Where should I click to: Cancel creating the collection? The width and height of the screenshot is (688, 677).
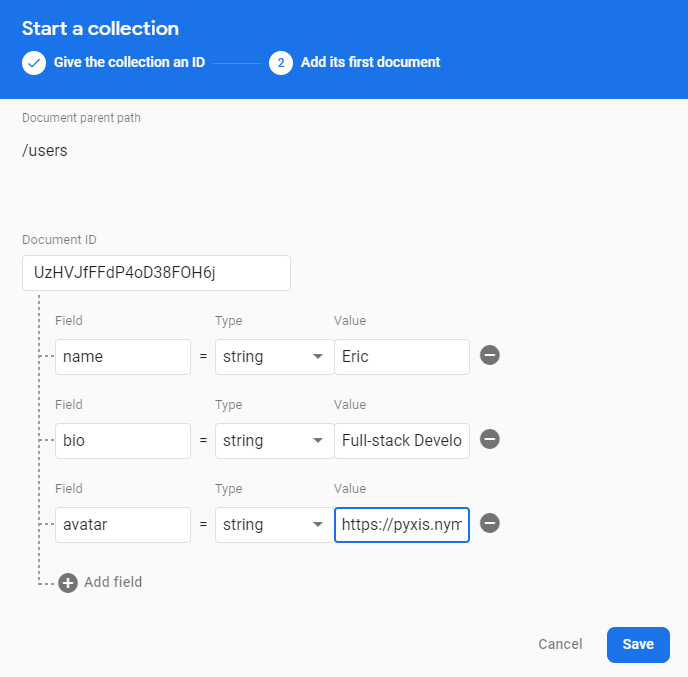(560, 645)
